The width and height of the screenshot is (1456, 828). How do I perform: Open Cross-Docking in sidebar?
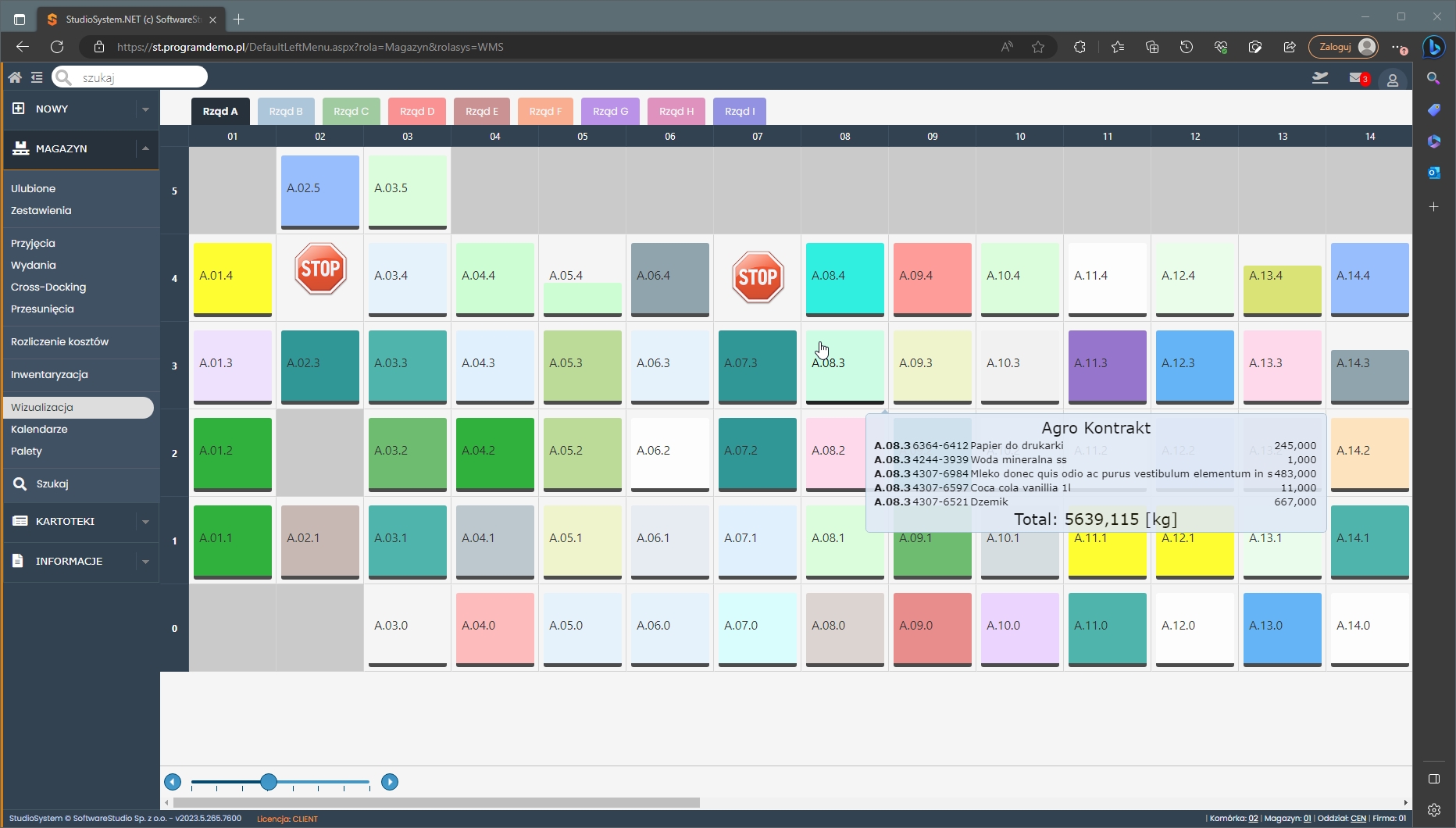pos(48,287)
